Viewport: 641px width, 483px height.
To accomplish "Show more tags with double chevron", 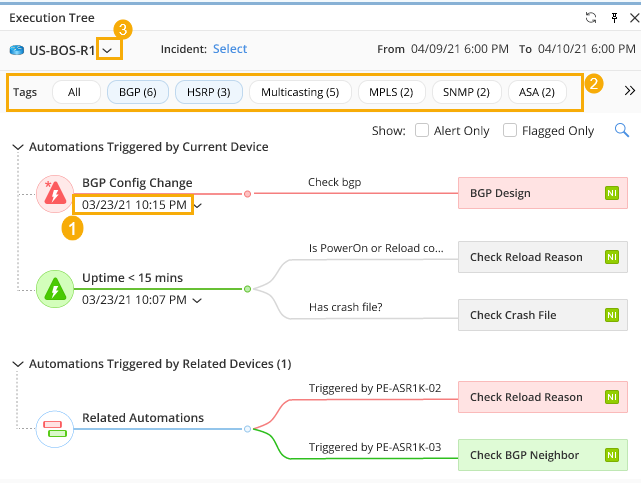I will (629, 91).
